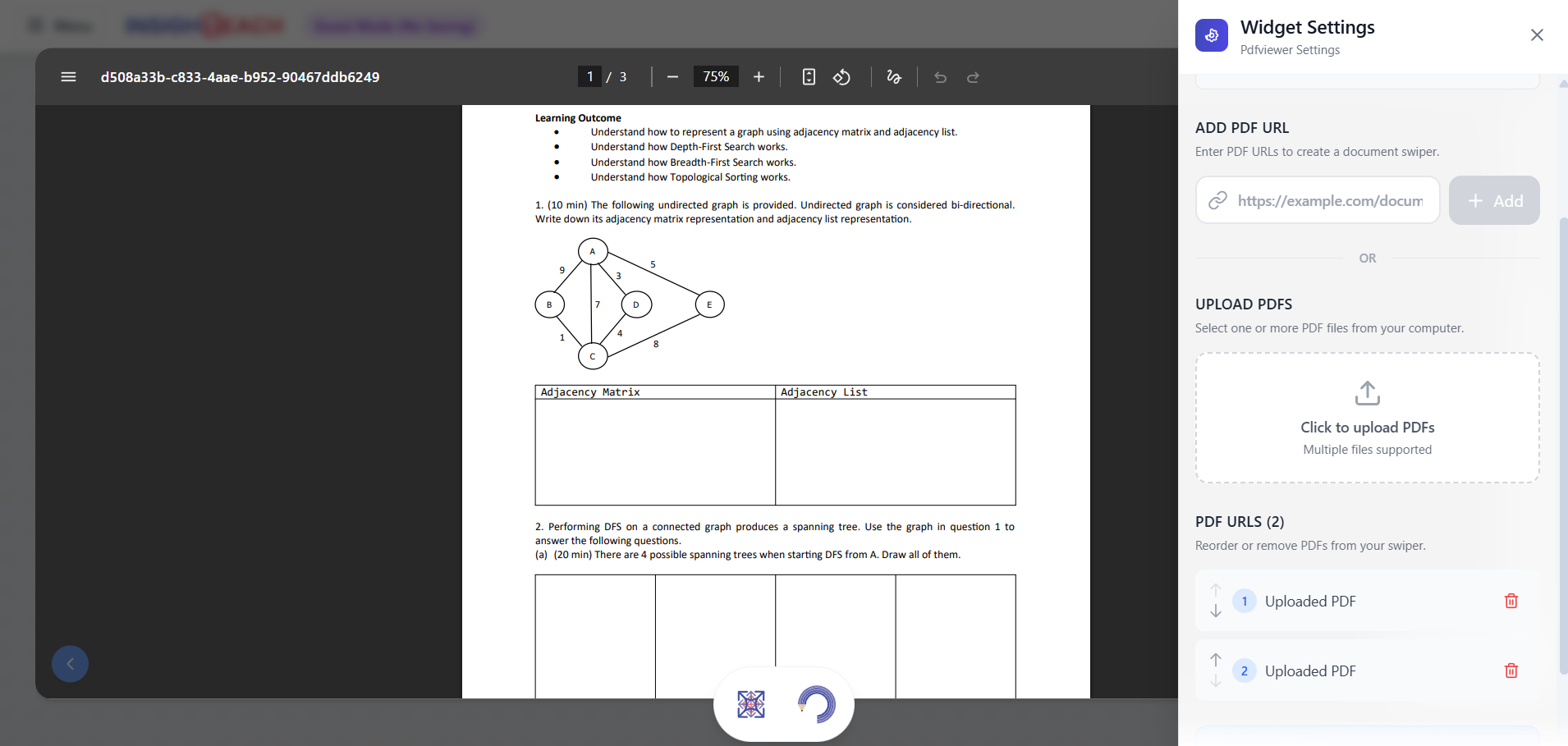Zoom out with the minus icon
The height and width of the screenshot is (746, 1568).
[x=672, y=77]
